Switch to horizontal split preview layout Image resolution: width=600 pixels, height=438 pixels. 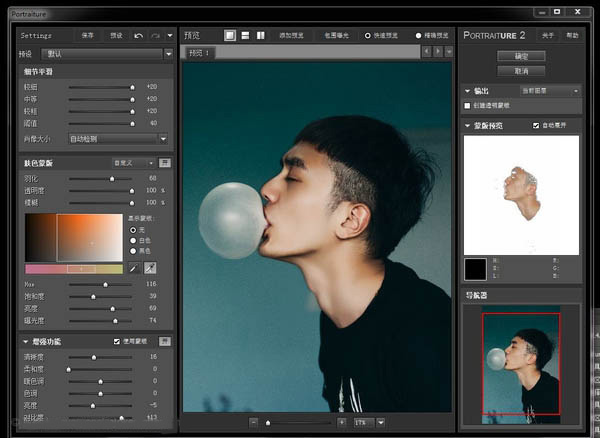(x=245, y=35)
